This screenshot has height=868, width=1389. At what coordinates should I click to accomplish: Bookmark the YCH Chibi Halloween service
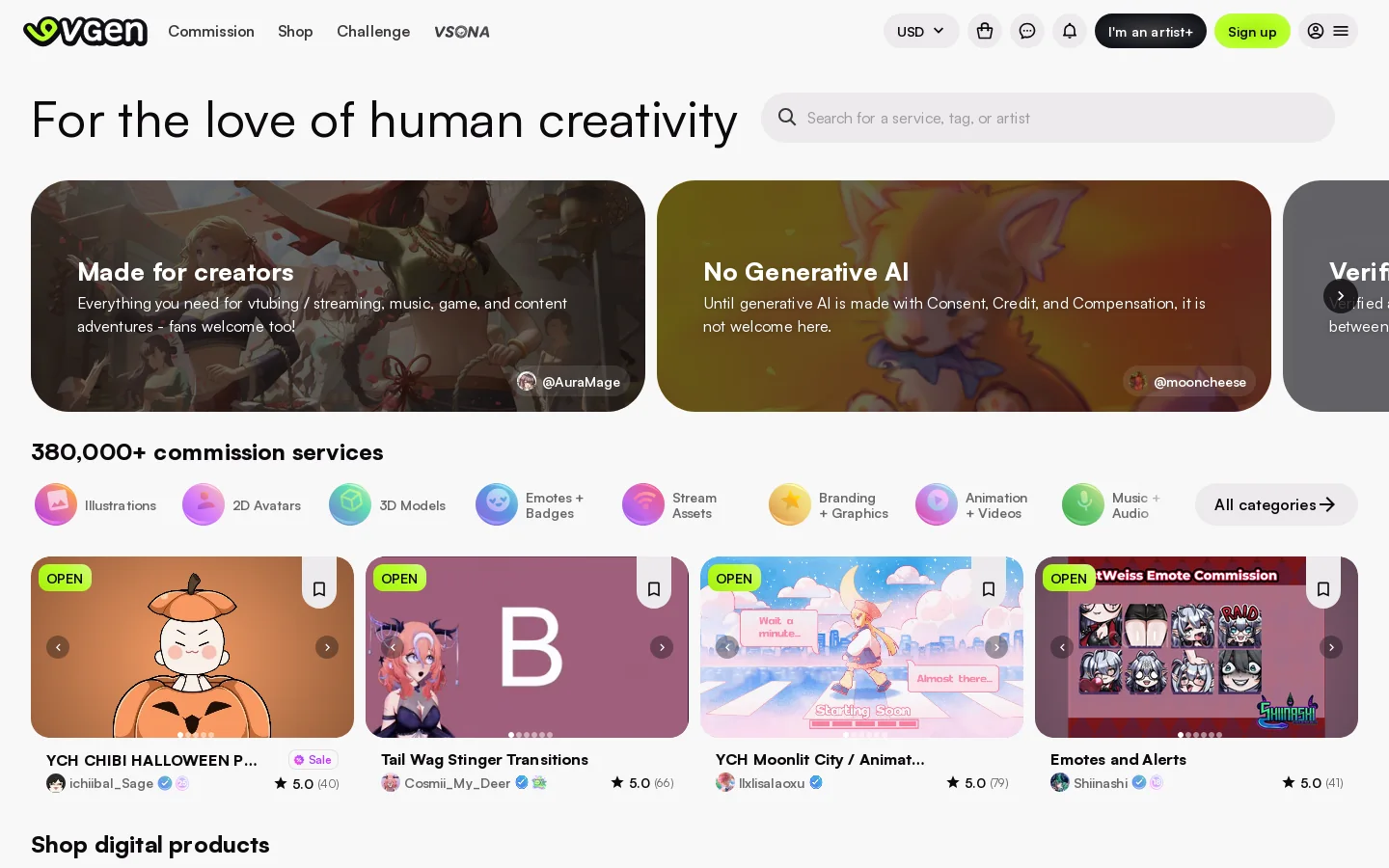coord(319,588)
